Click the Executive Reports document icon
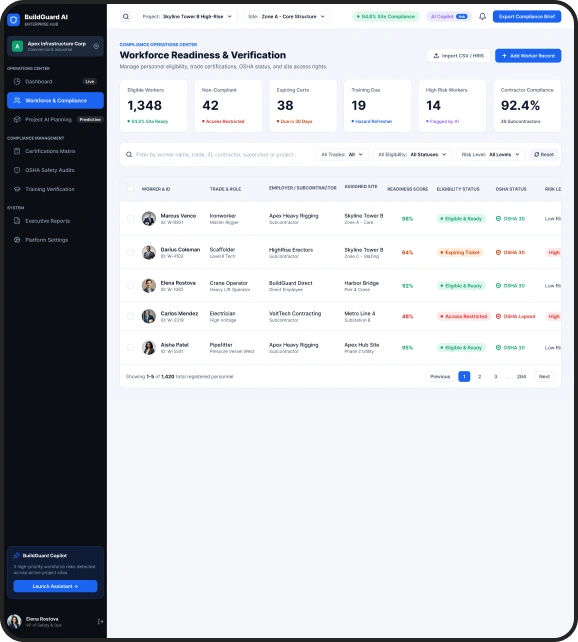 click(17, 221)
